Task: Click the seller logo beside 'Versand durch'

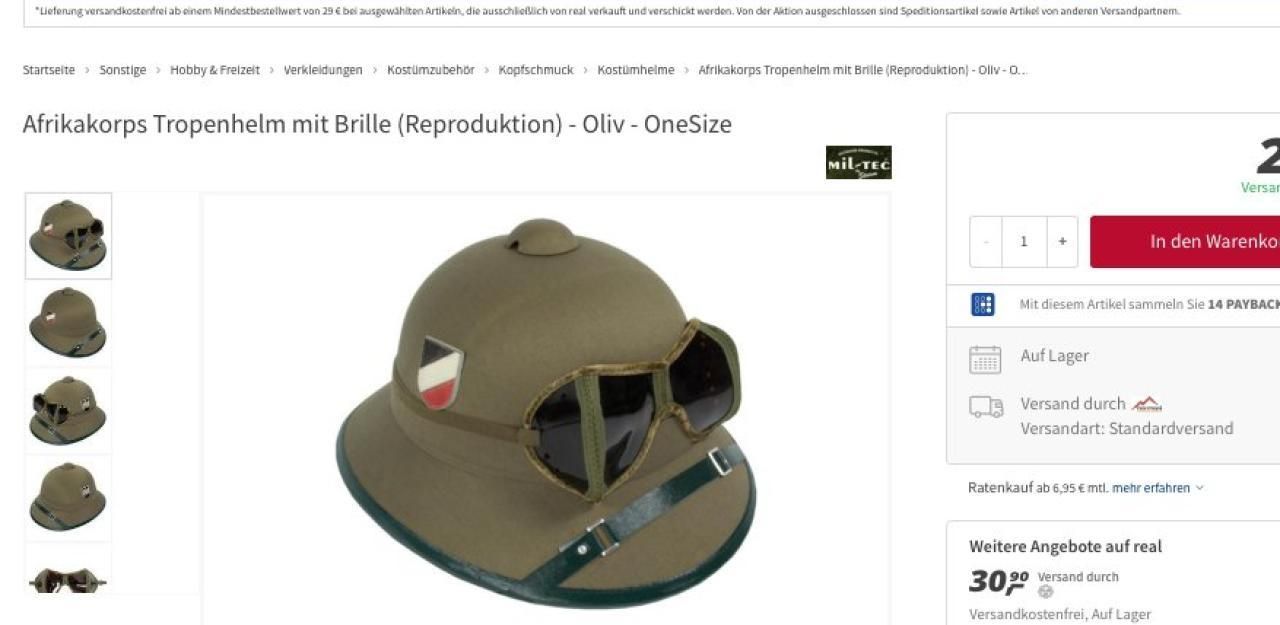Action: point(1147,404)
